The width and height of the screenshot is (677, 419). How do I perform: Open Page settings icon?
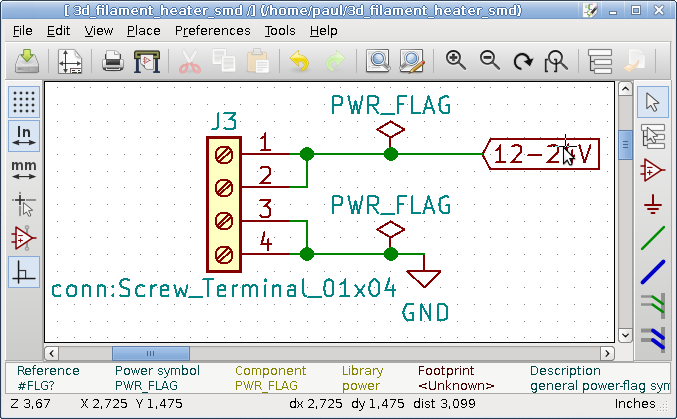point(70,61)
